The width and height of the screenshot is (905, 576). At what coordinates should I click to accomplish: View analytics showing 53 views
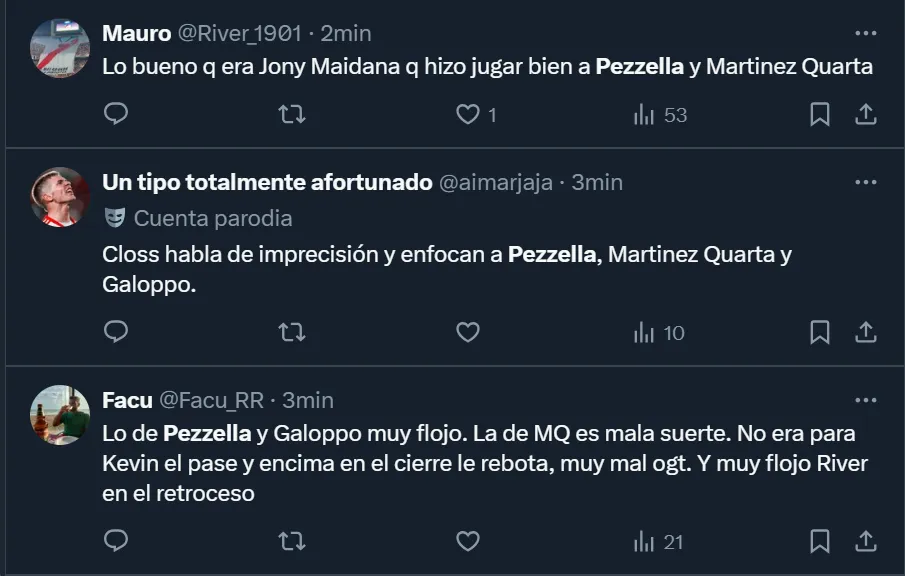point(660,115)
